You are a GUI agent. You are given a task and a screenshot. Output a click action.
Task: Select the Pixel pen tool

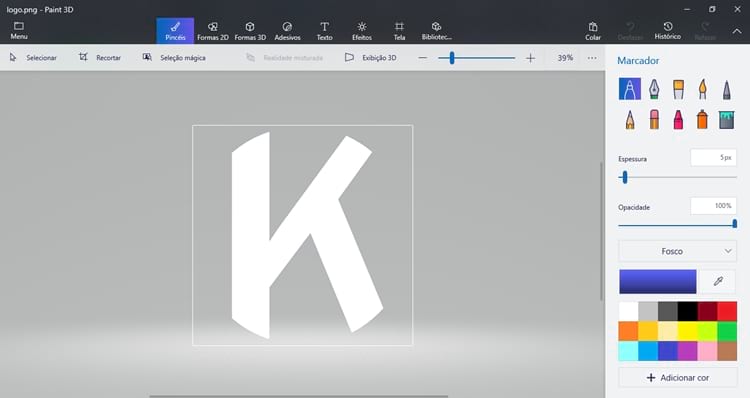[727, 89]
